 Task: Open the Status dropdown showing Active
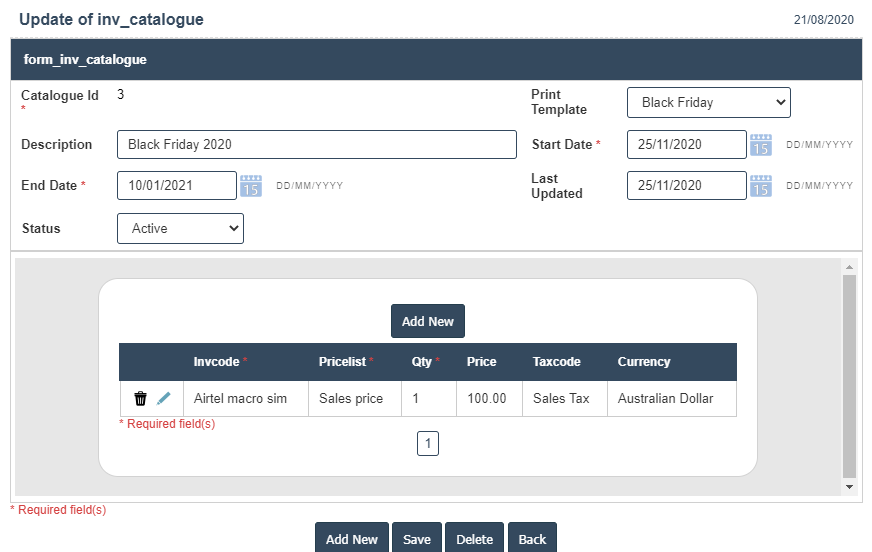pyautogui.click(x=180, y=228)
